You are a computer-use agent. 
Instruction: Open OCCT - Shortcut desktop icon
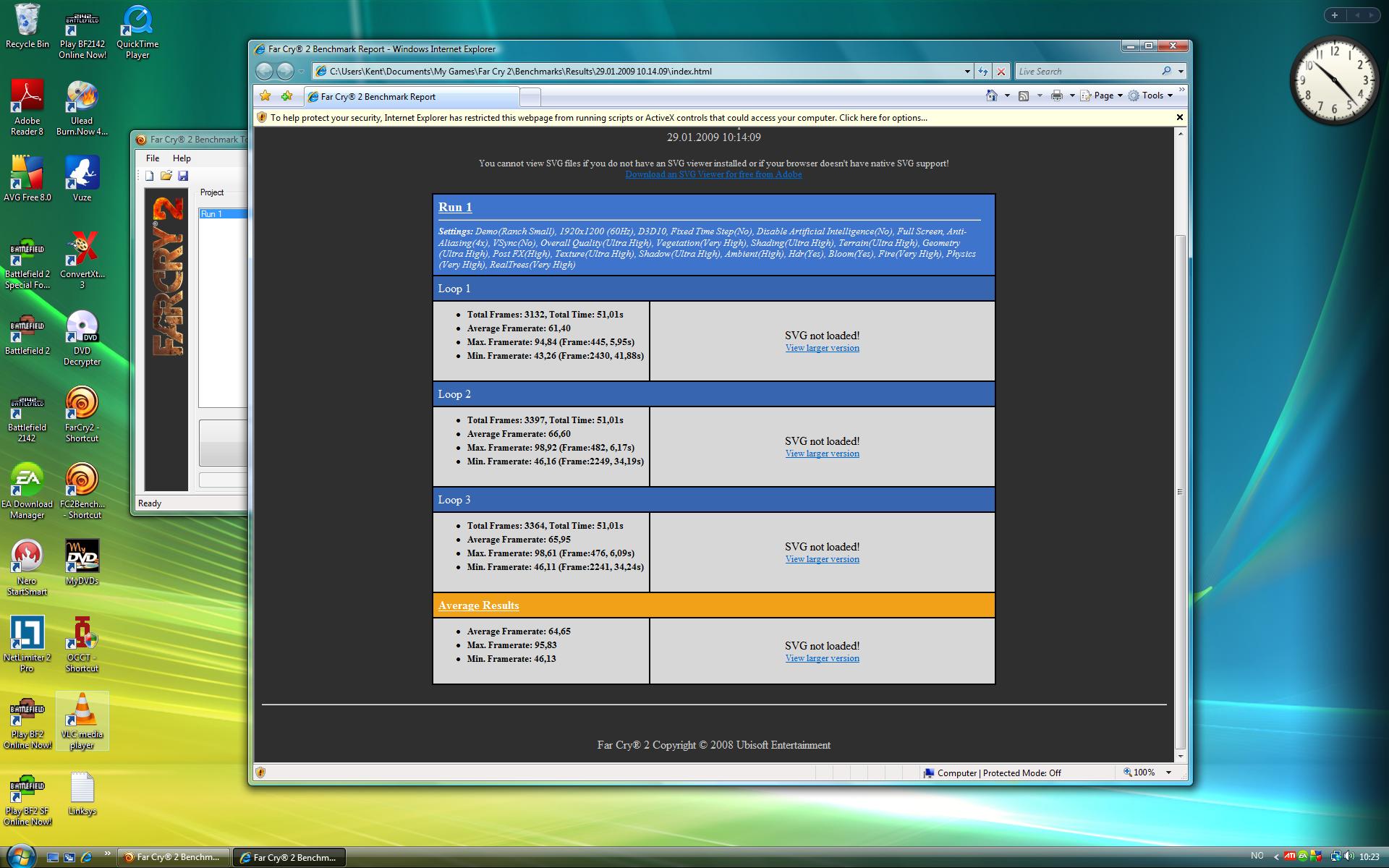tap(82, 644)
